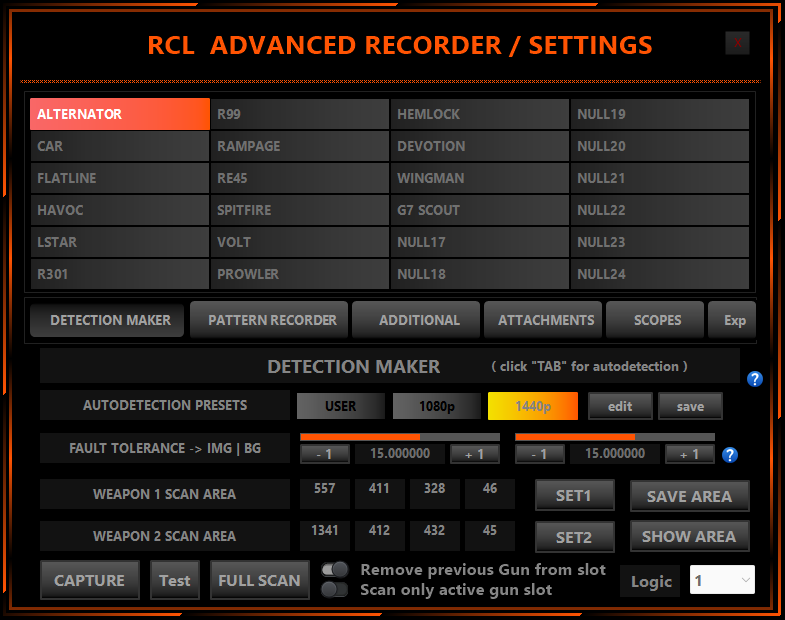
Task: Decrease IMG fault tolerance with -1
Action: tap(325, 454)
